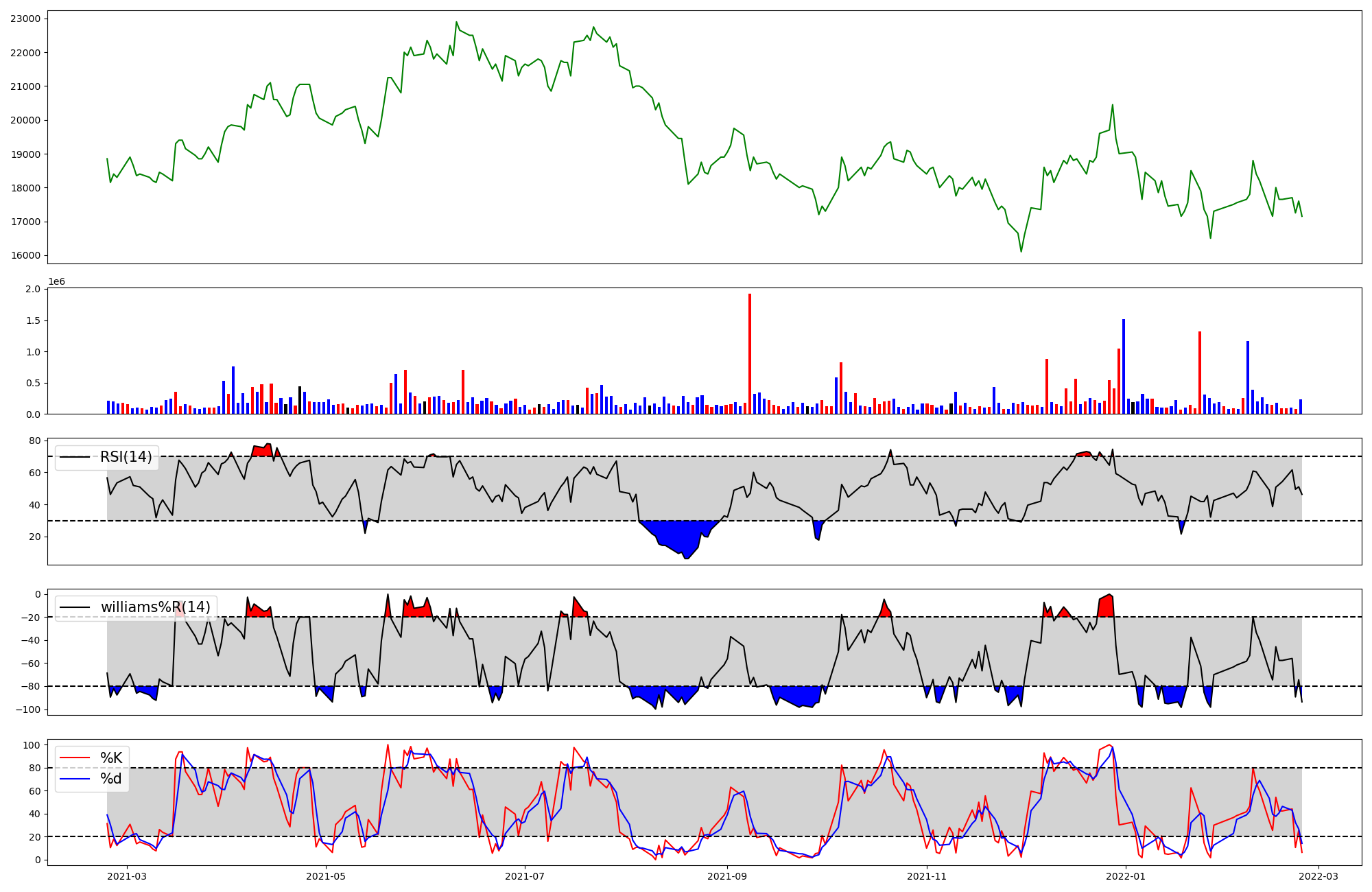Screen dimensions: 1372x892
Task: Select the %d legend entry text
Action: (111, 778)
